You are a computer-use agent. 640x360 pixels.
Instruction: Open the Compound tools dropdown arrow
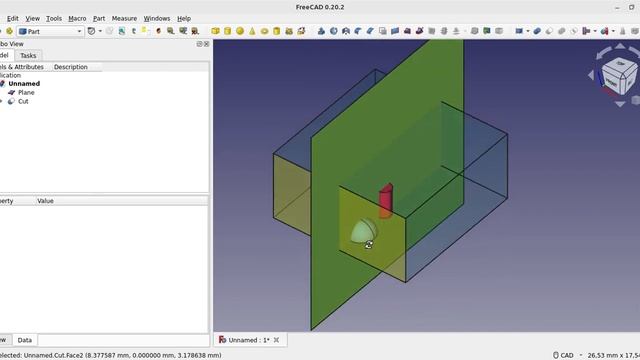click(x=527, y=31)
